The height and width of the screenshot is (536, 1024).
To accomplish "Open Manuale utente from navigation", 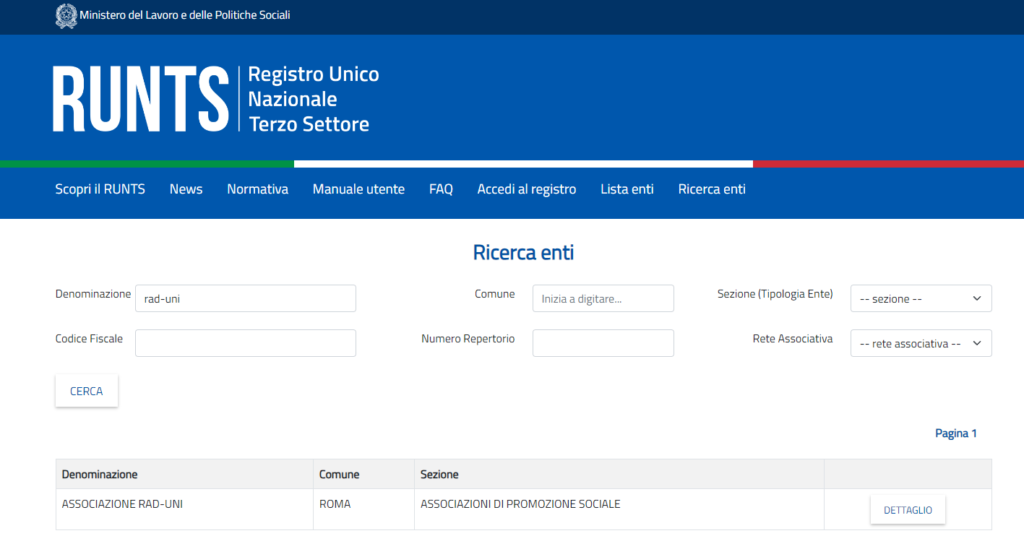I will (x=358, y=189).
